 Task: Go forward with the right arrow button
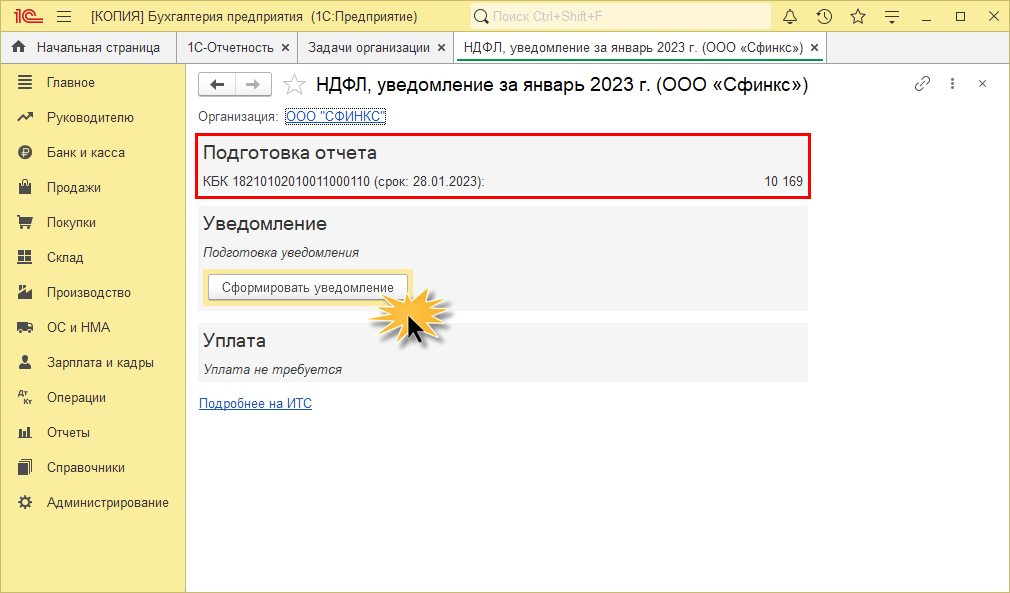pyautogui.click(x=253, y=84)
